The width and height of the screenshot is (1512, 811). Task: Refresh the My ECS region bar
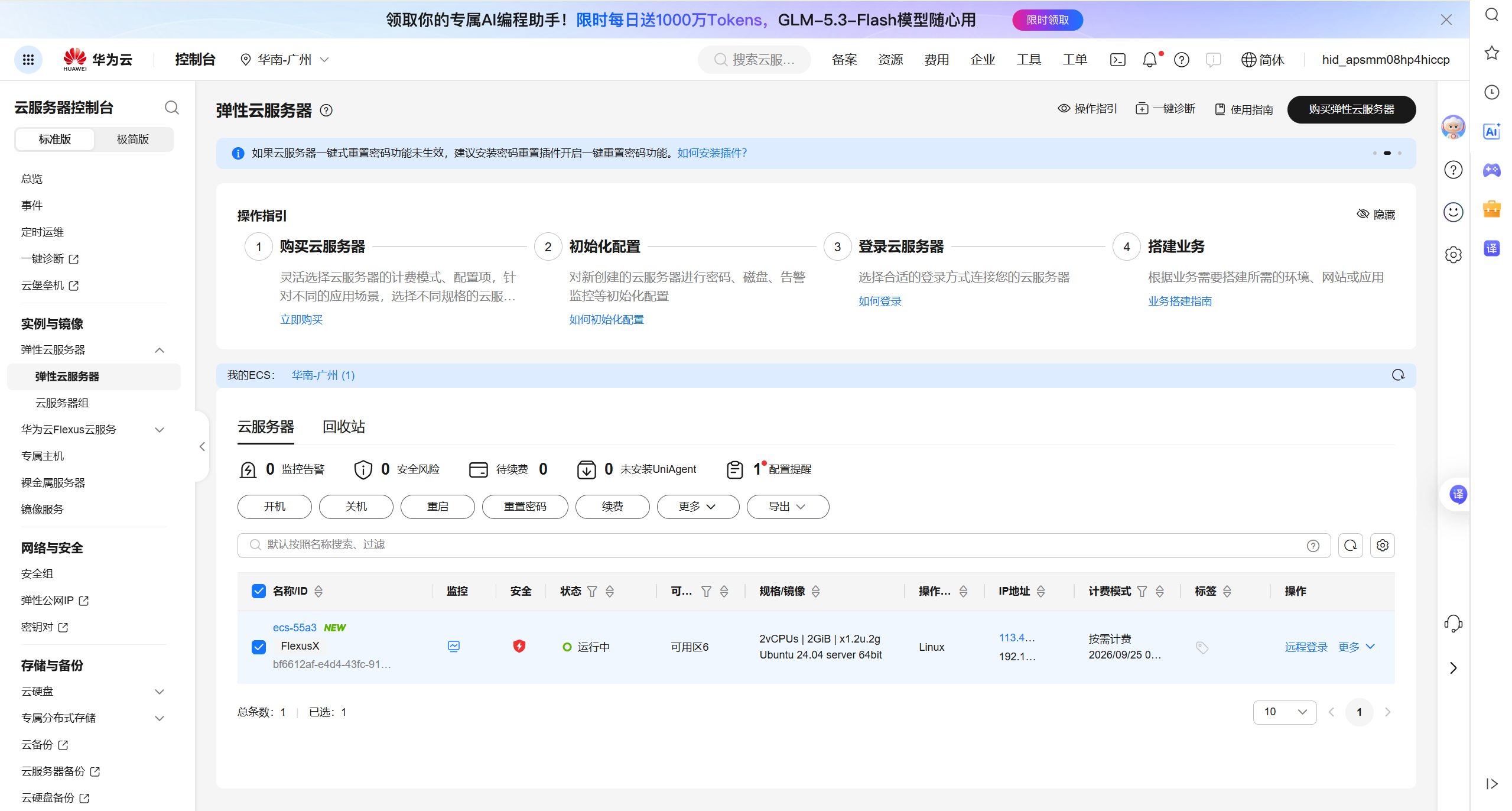[x=1397, y=375]
